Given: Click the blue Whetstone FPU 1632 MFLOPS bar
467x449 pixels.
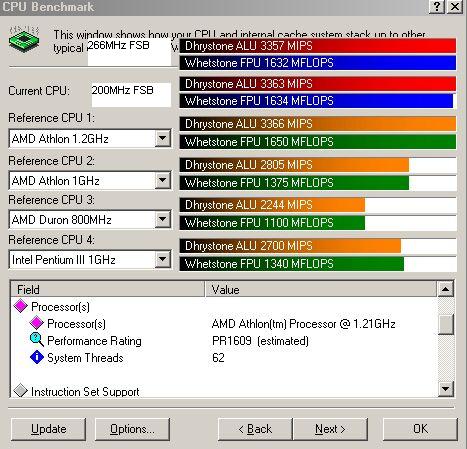Looking at the screenshot, I should [318, 63].
